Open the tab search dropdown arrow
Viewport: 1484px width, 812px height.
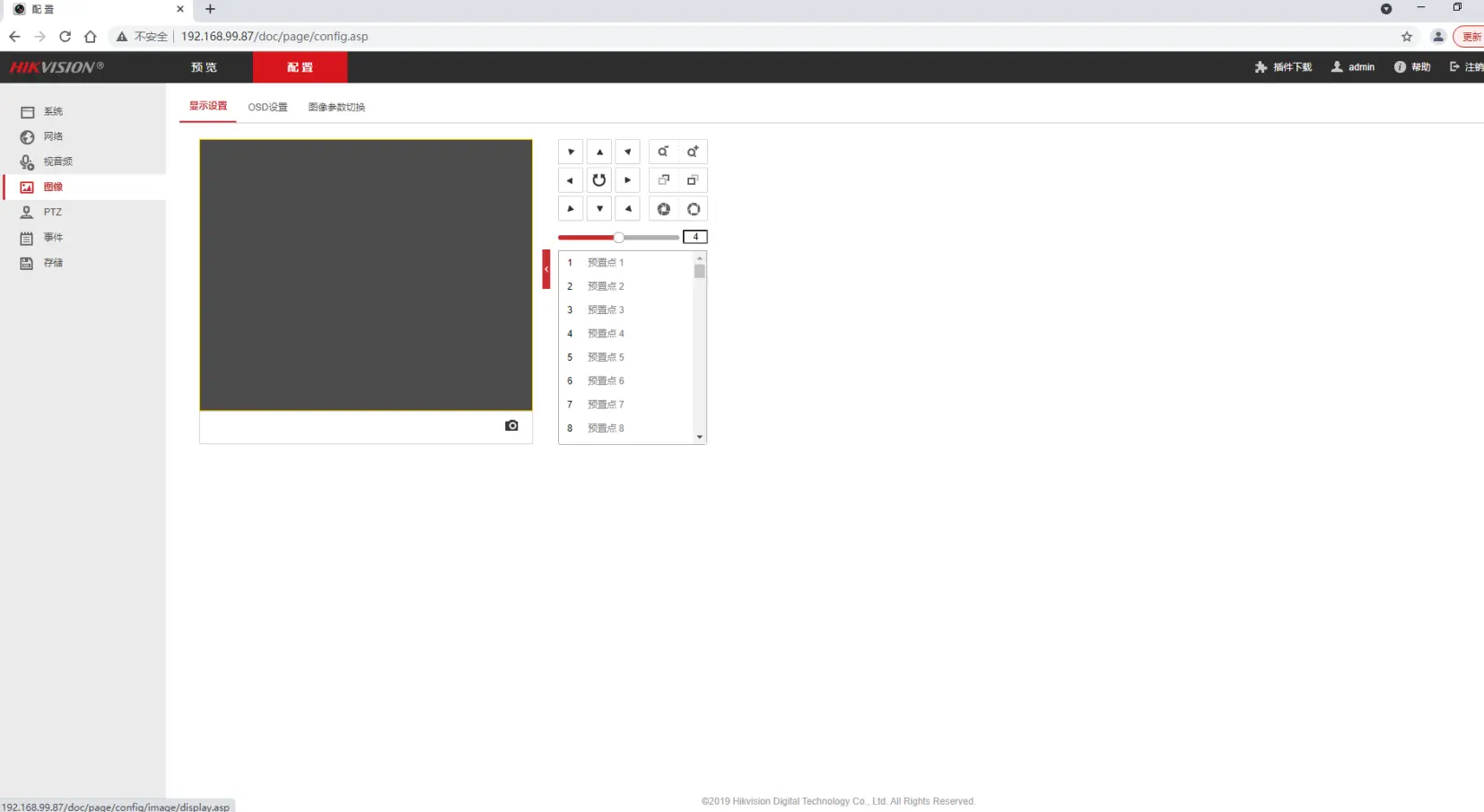pos(1386,9)
